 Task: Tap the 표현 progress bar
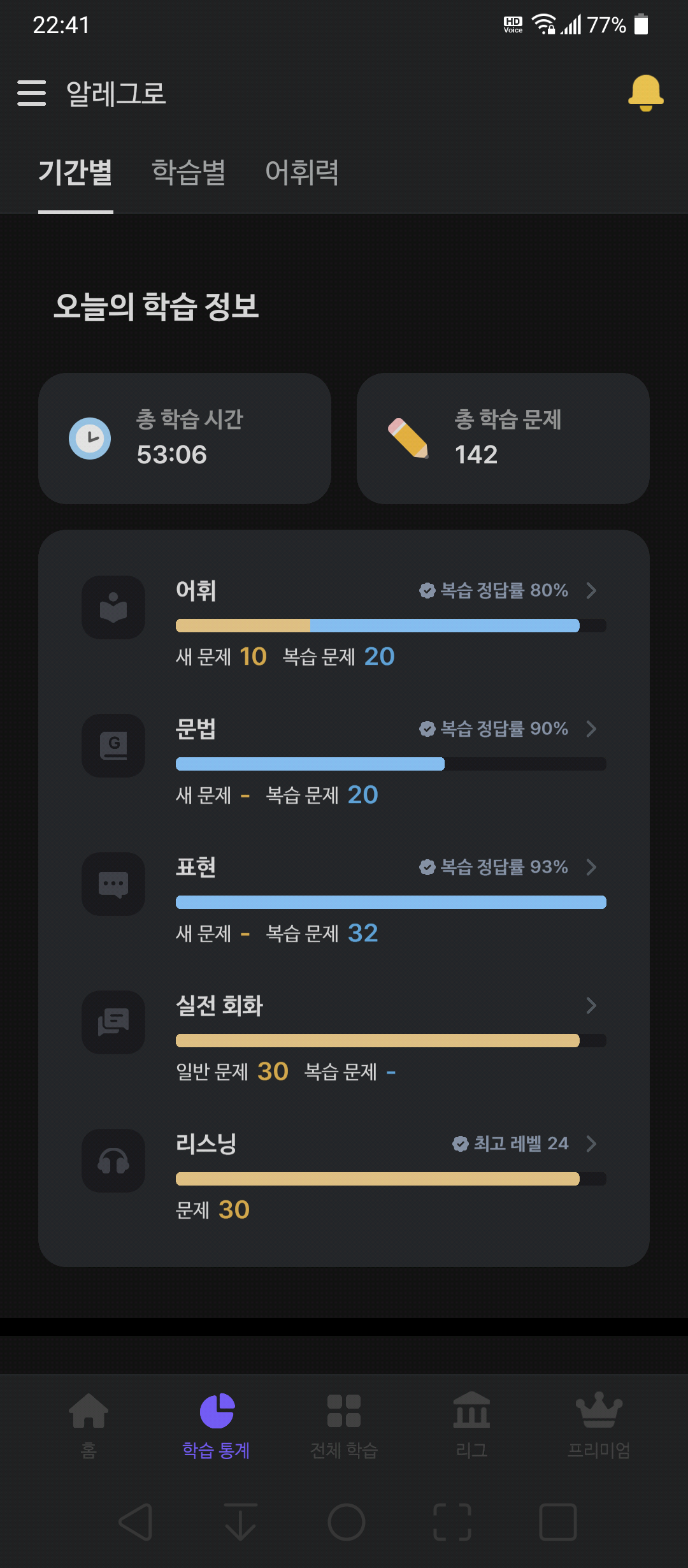[x=391, y=902]
